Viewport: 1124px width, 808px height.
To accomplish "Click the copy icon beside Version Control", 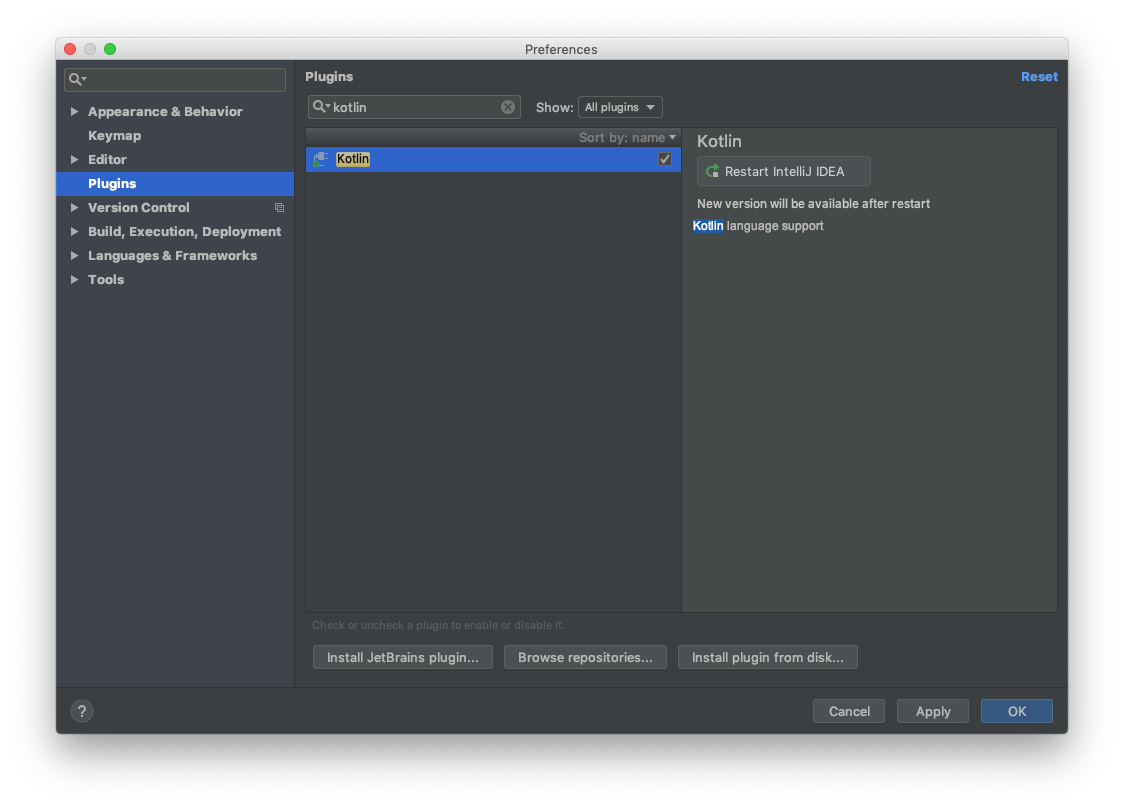I will tap(280, 208).
